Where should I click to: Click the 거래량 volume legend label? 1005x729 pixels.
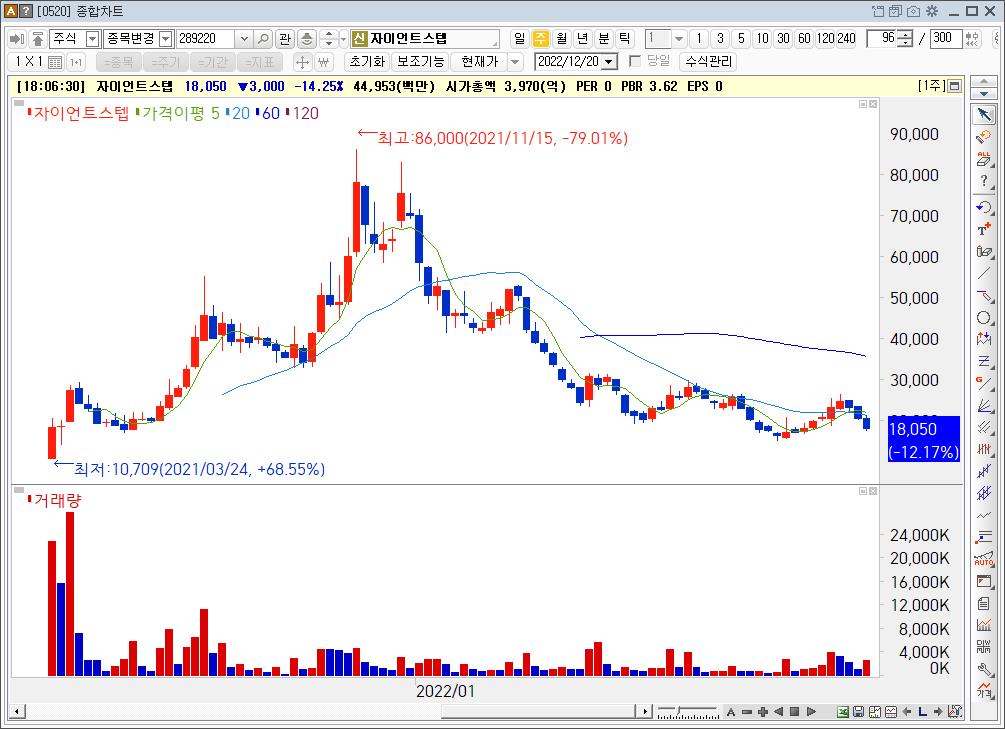58,500
